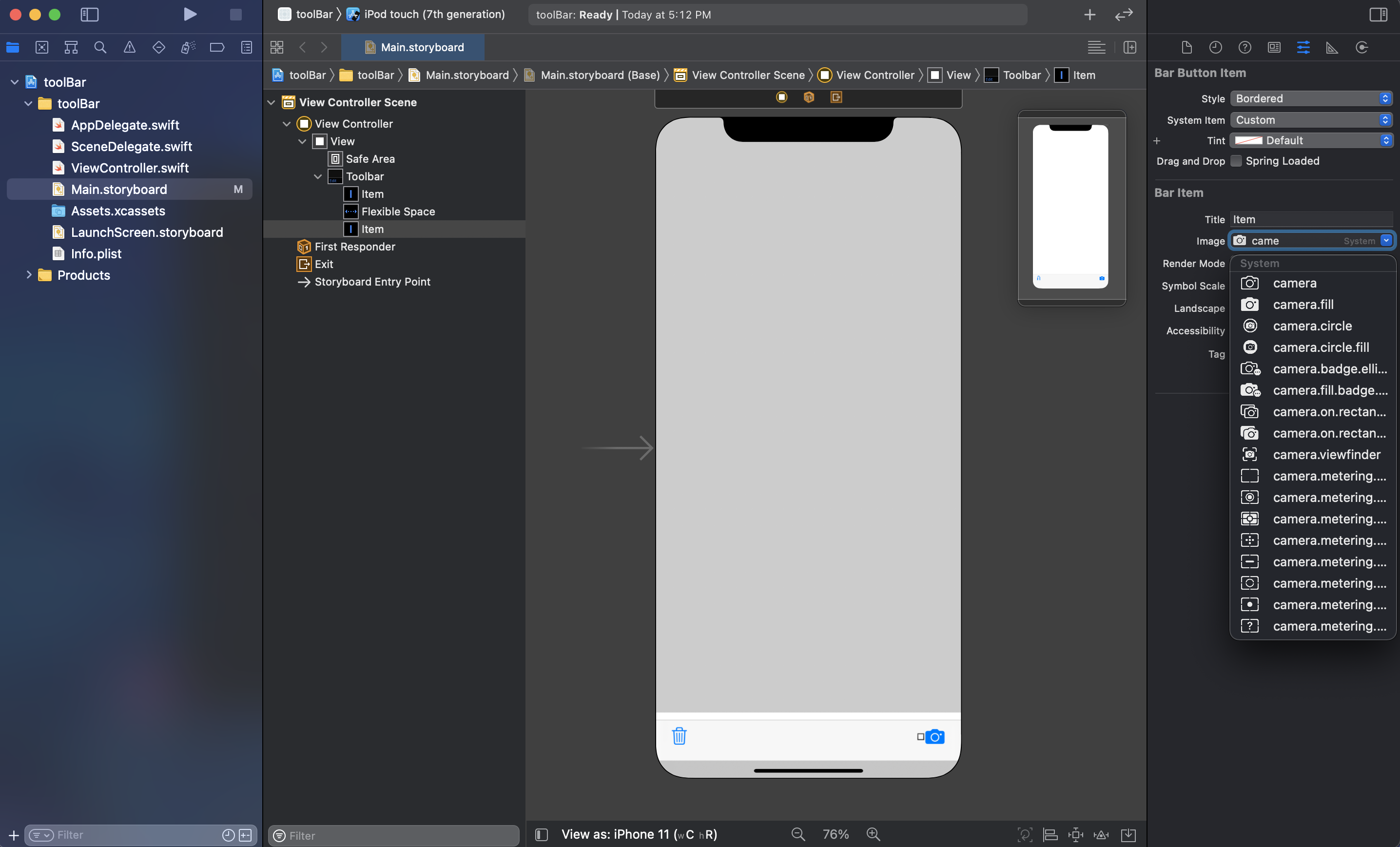Open the Quick Help inspector

[1245, 48]
